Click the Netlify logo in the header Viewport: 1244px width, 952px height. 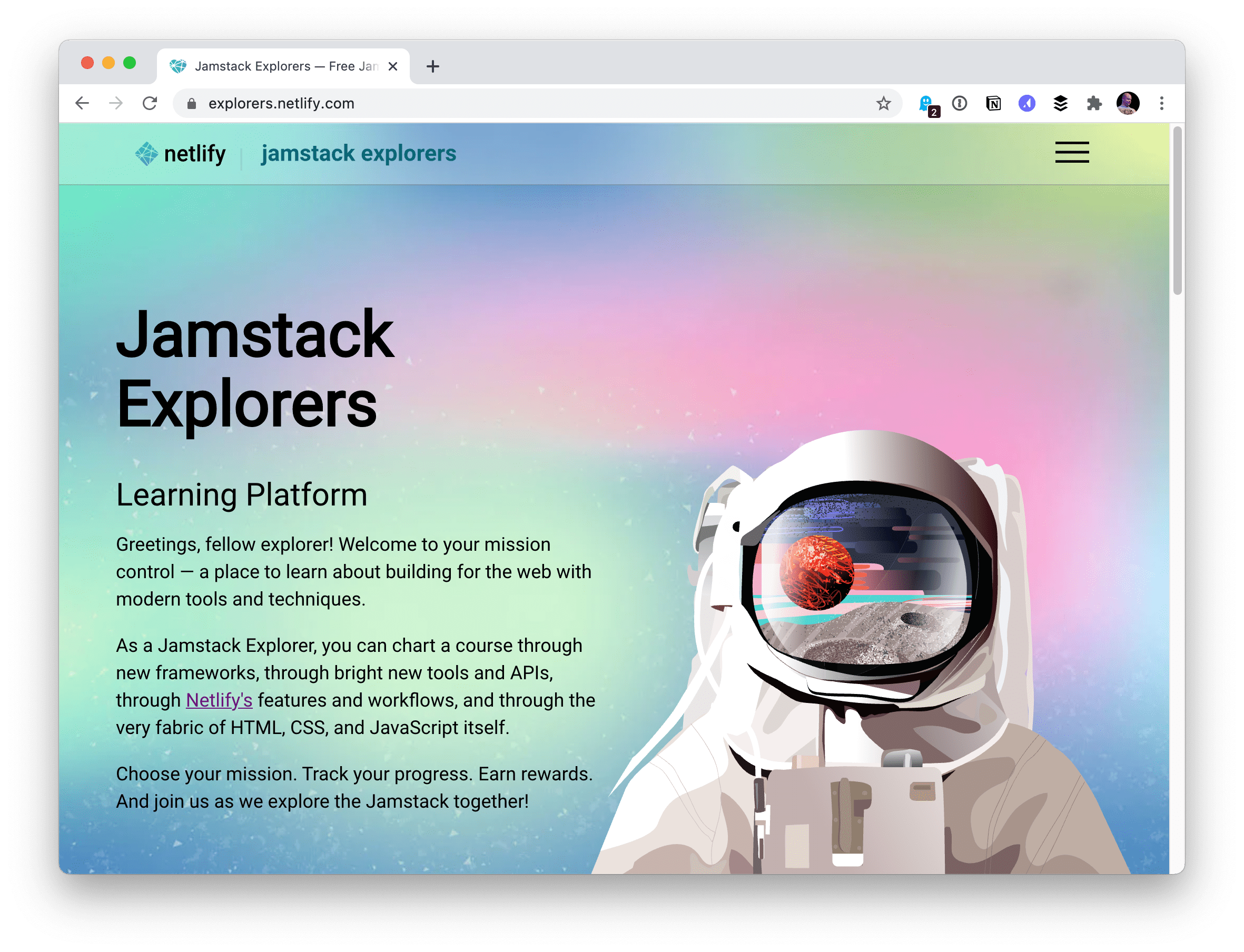(180, 154)
